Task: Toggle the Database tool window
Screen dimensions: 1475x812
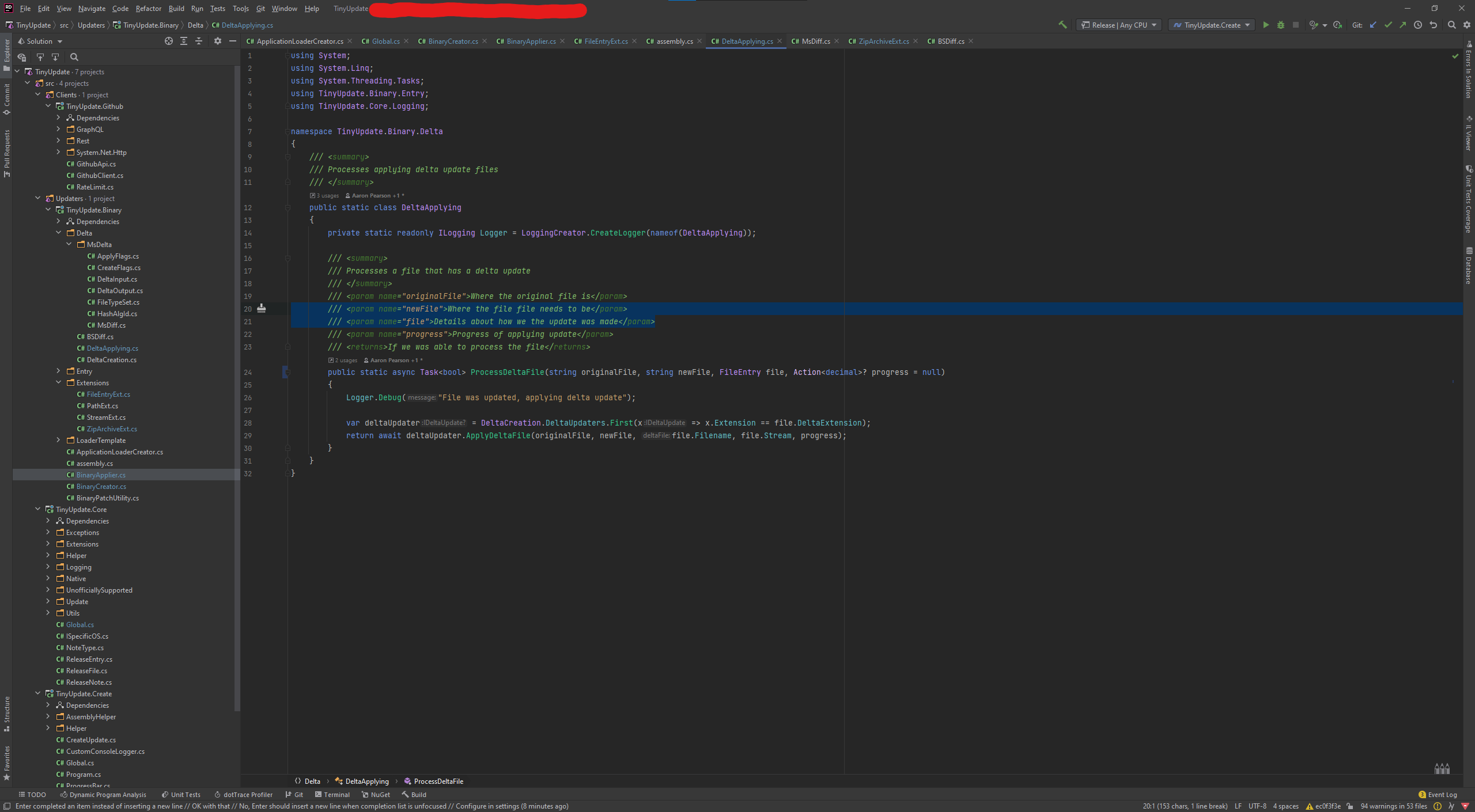Action: (x=1469, y=265)
